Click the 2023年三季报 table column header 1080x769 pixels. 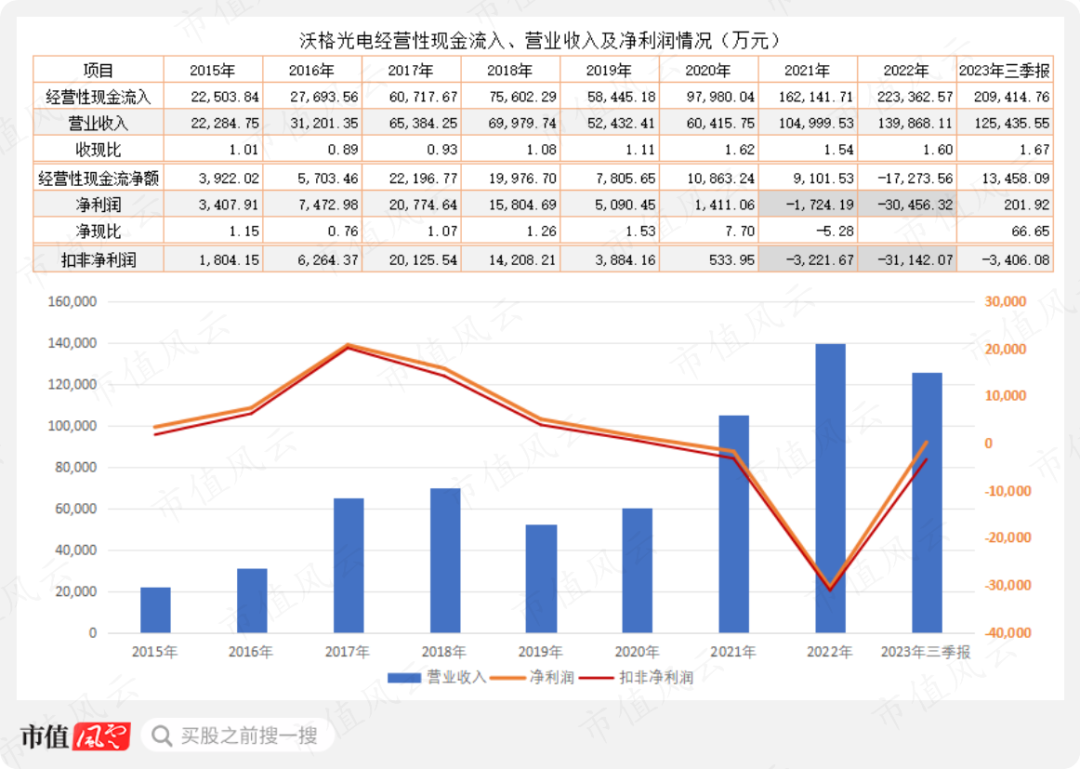pos(1005,70)
